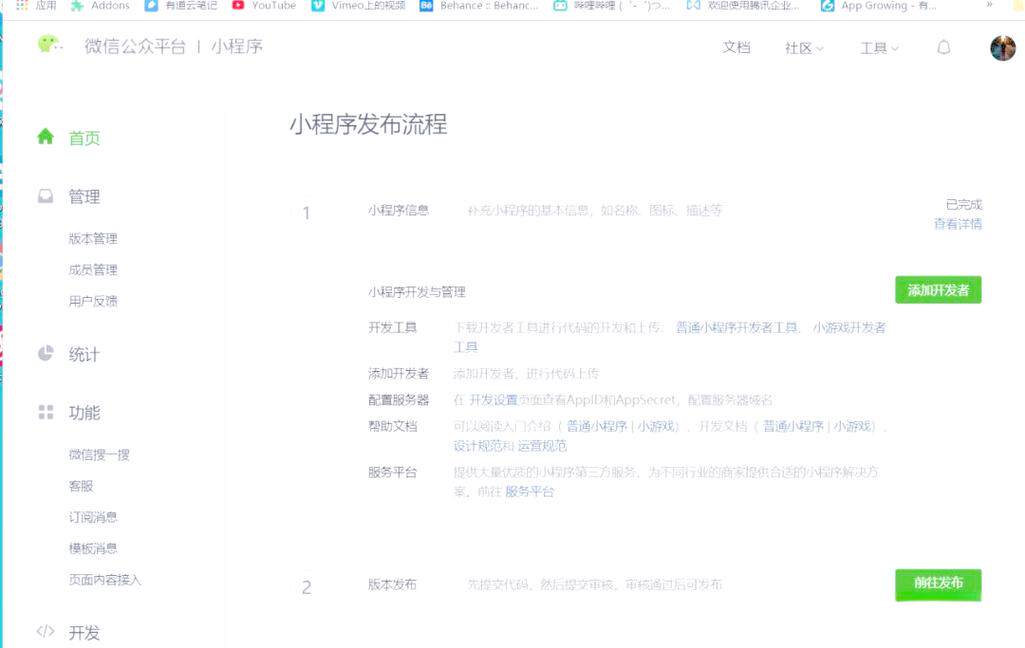The height and width of the screenshot is (648, 1025).
Task: Open the 哔哩哔哩 bookmark
Action: (611, 5)
